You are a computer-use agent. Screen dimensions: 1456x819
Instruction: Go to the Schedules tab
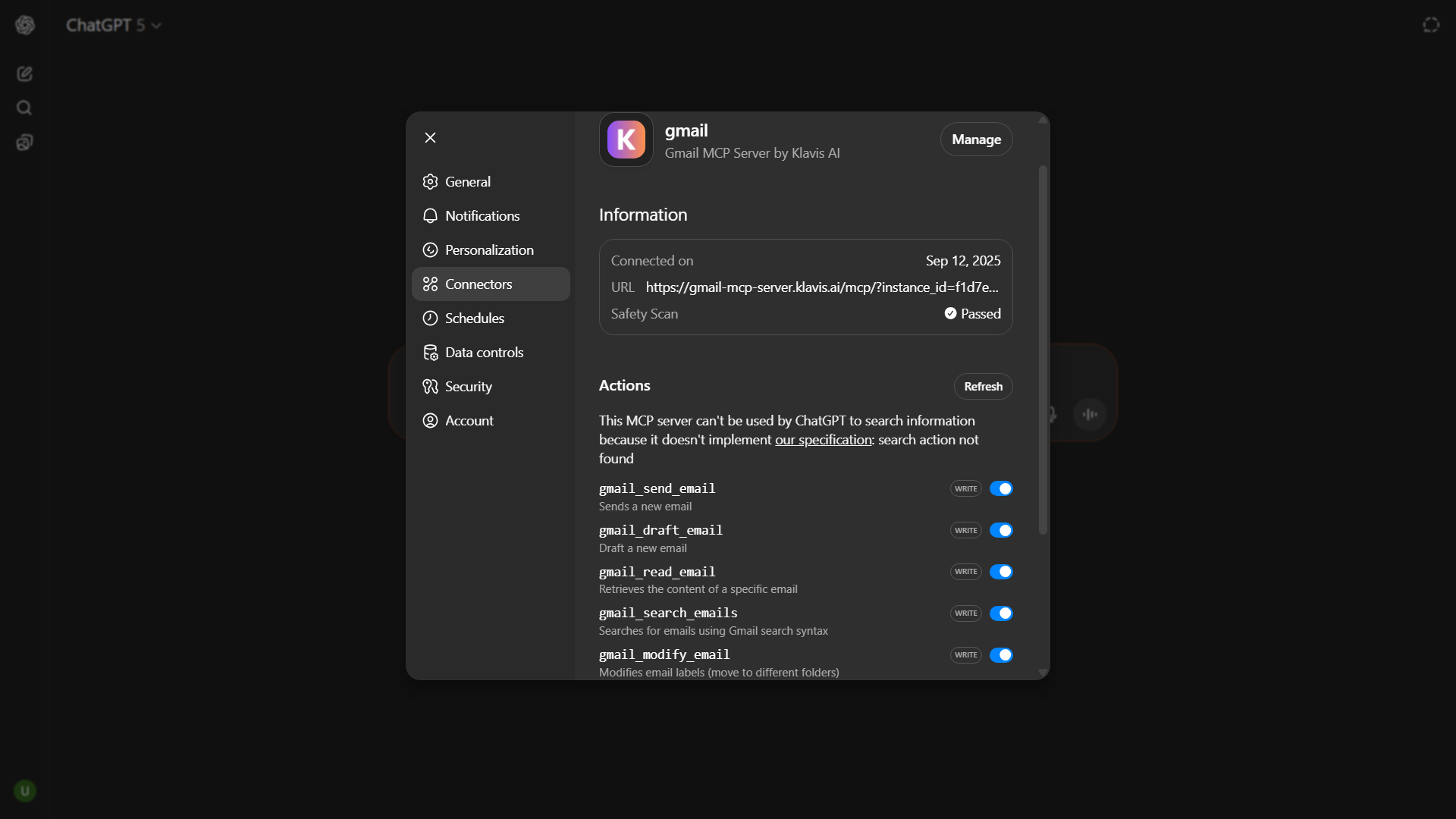coord(491,318)
